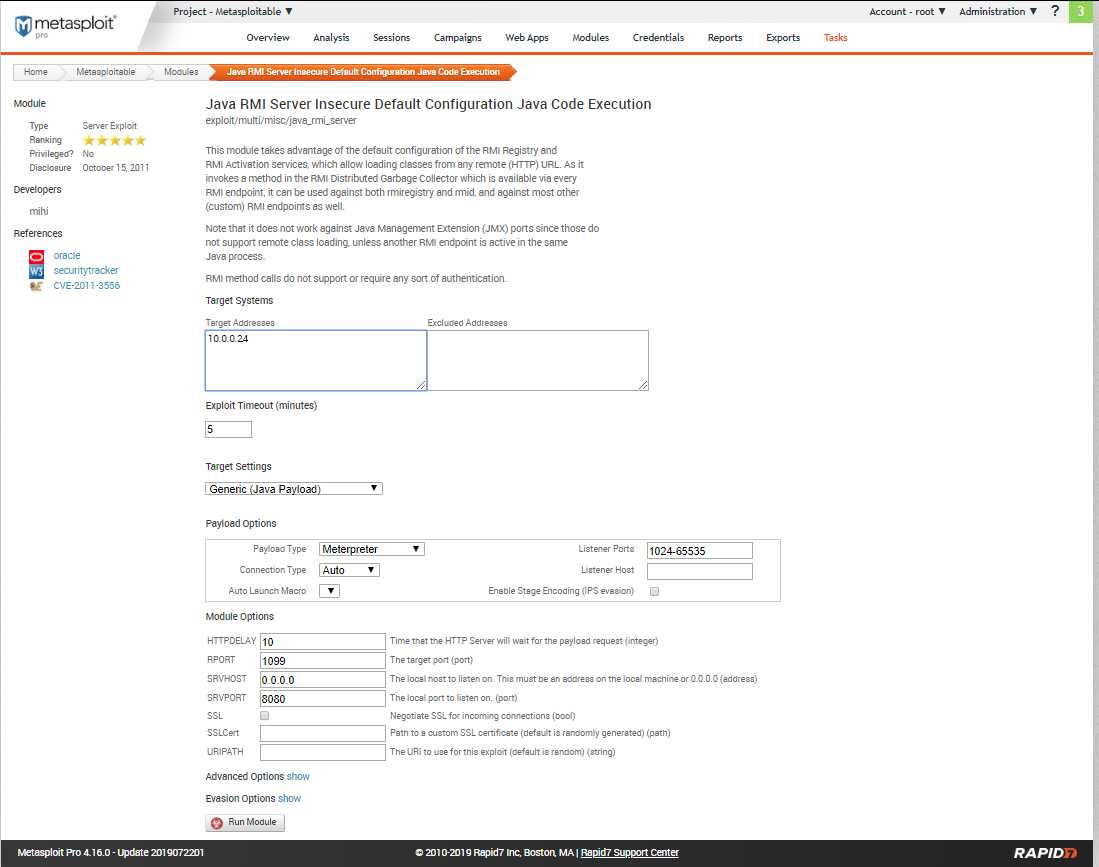
Task: Click the SSLCert input field
Action: [x=322, y=733]
